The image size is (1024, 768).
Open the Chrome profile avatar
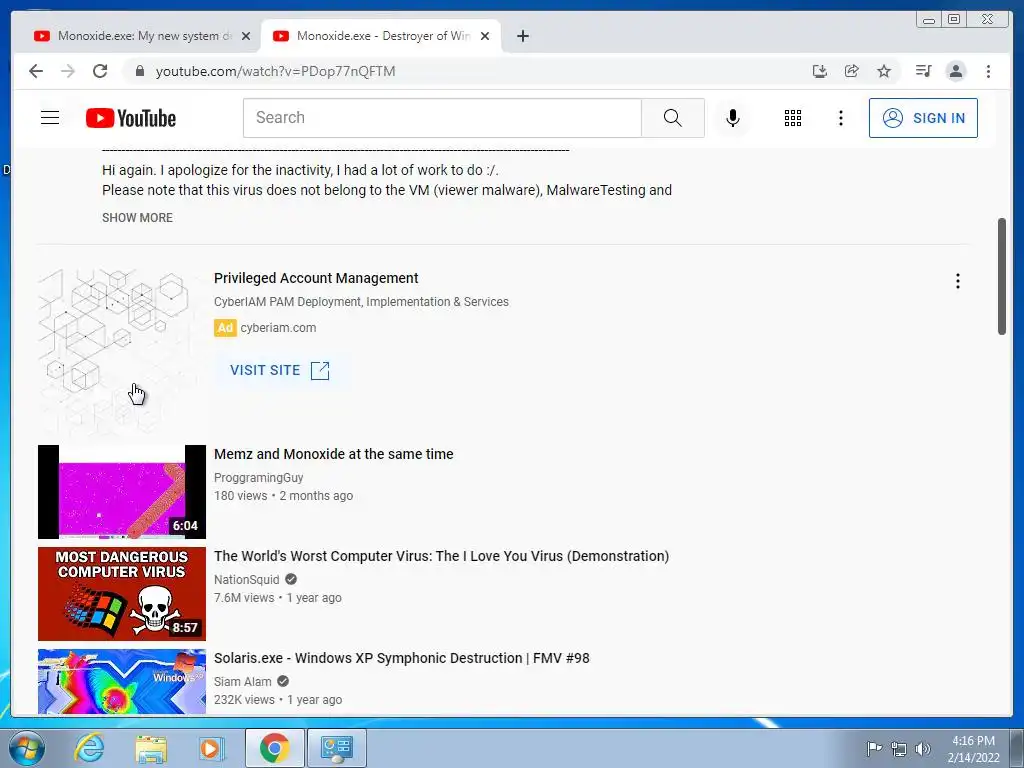(x=955, y=71)
